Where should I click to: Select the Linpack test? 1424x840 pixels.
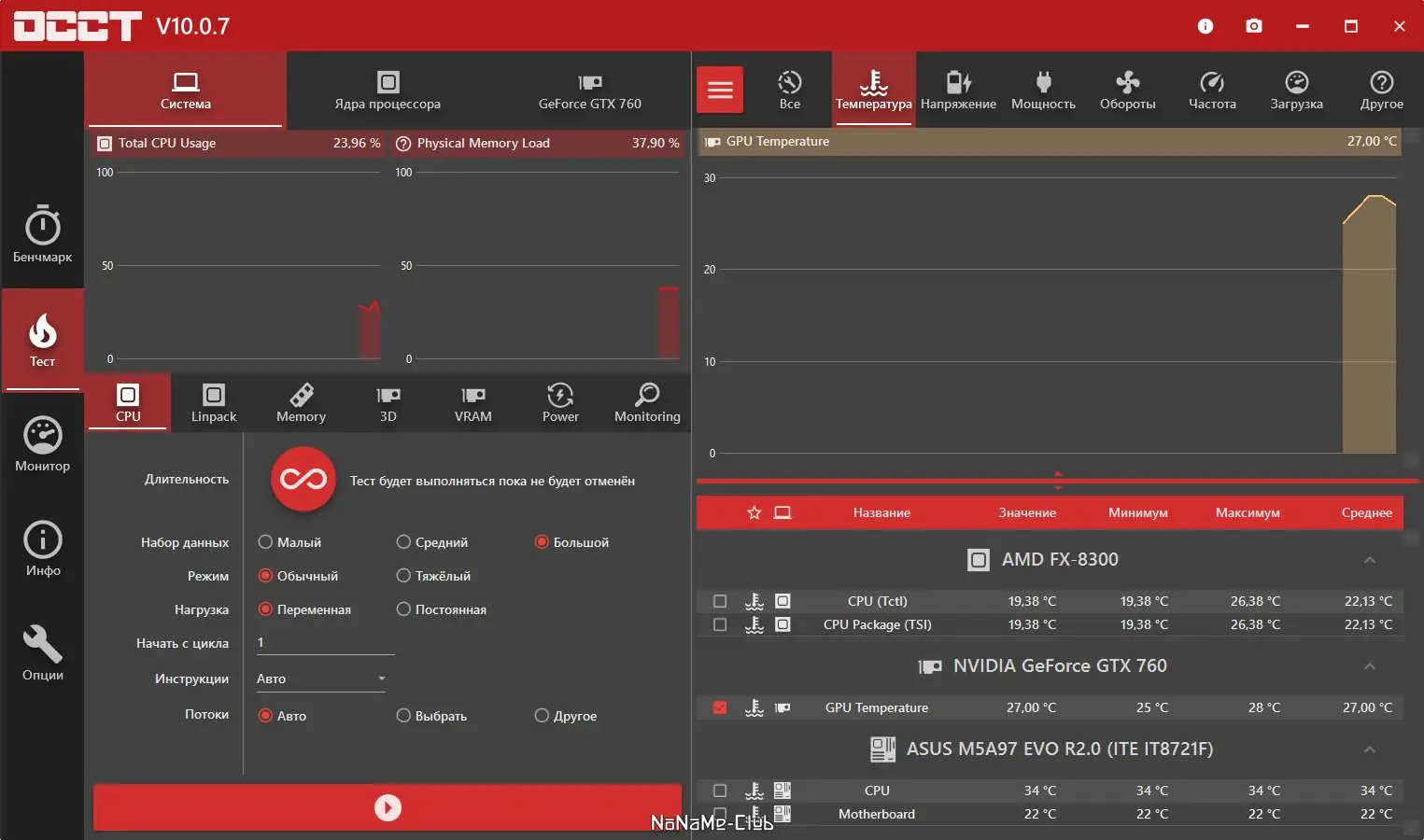[x=214, y=402]
